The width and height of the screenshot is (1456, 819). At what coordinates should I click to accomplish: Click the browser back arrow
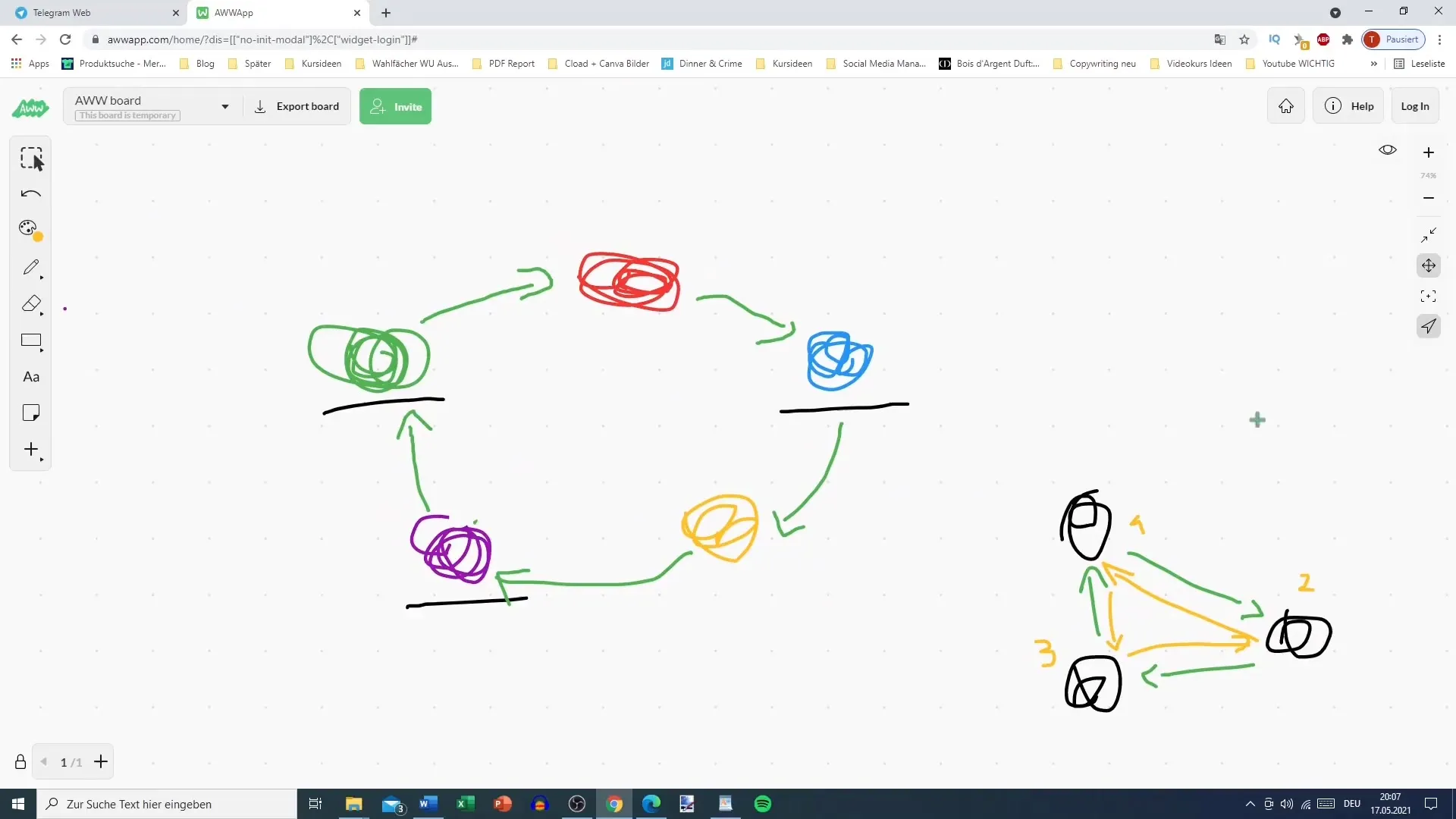click(17, 39)
